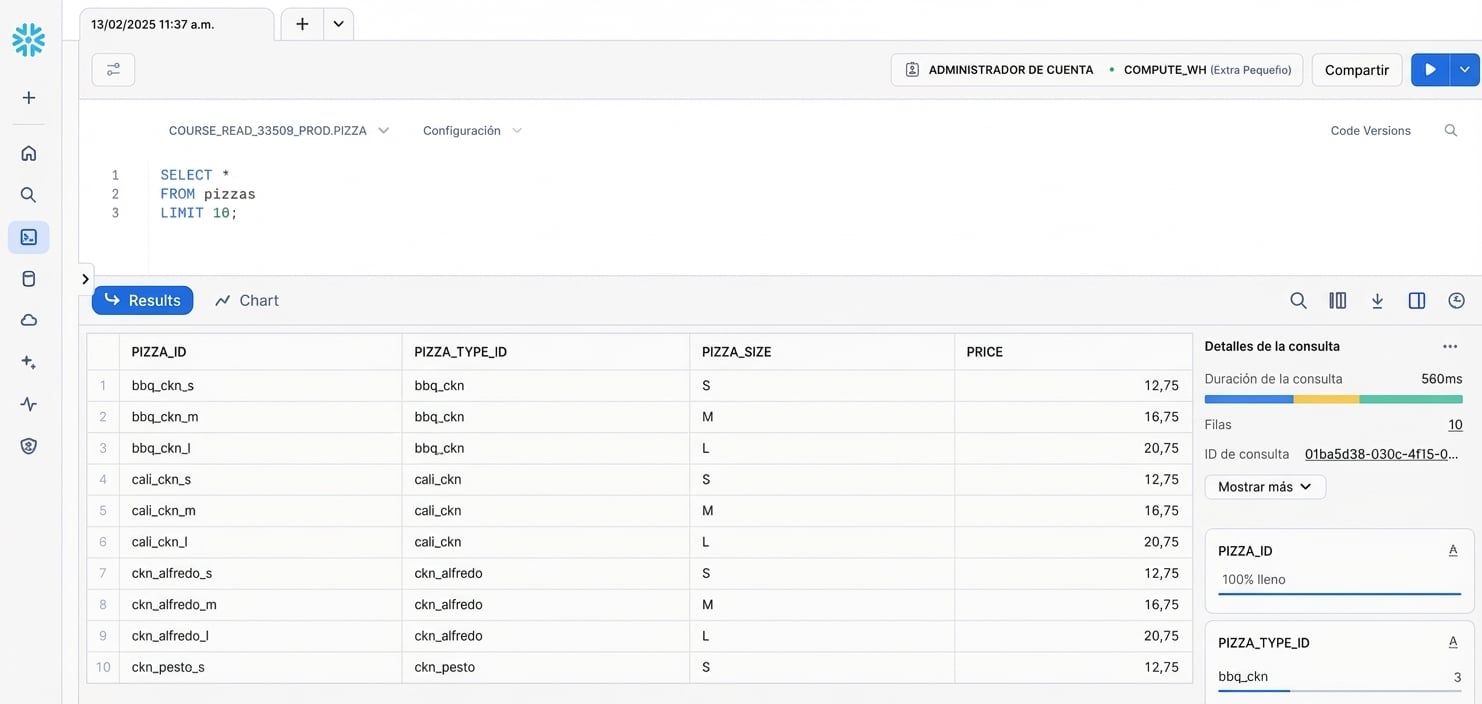Place cursor on LIMIT 10; line
The width and height of the screenshot is (1482, 704).
point(199,213)
